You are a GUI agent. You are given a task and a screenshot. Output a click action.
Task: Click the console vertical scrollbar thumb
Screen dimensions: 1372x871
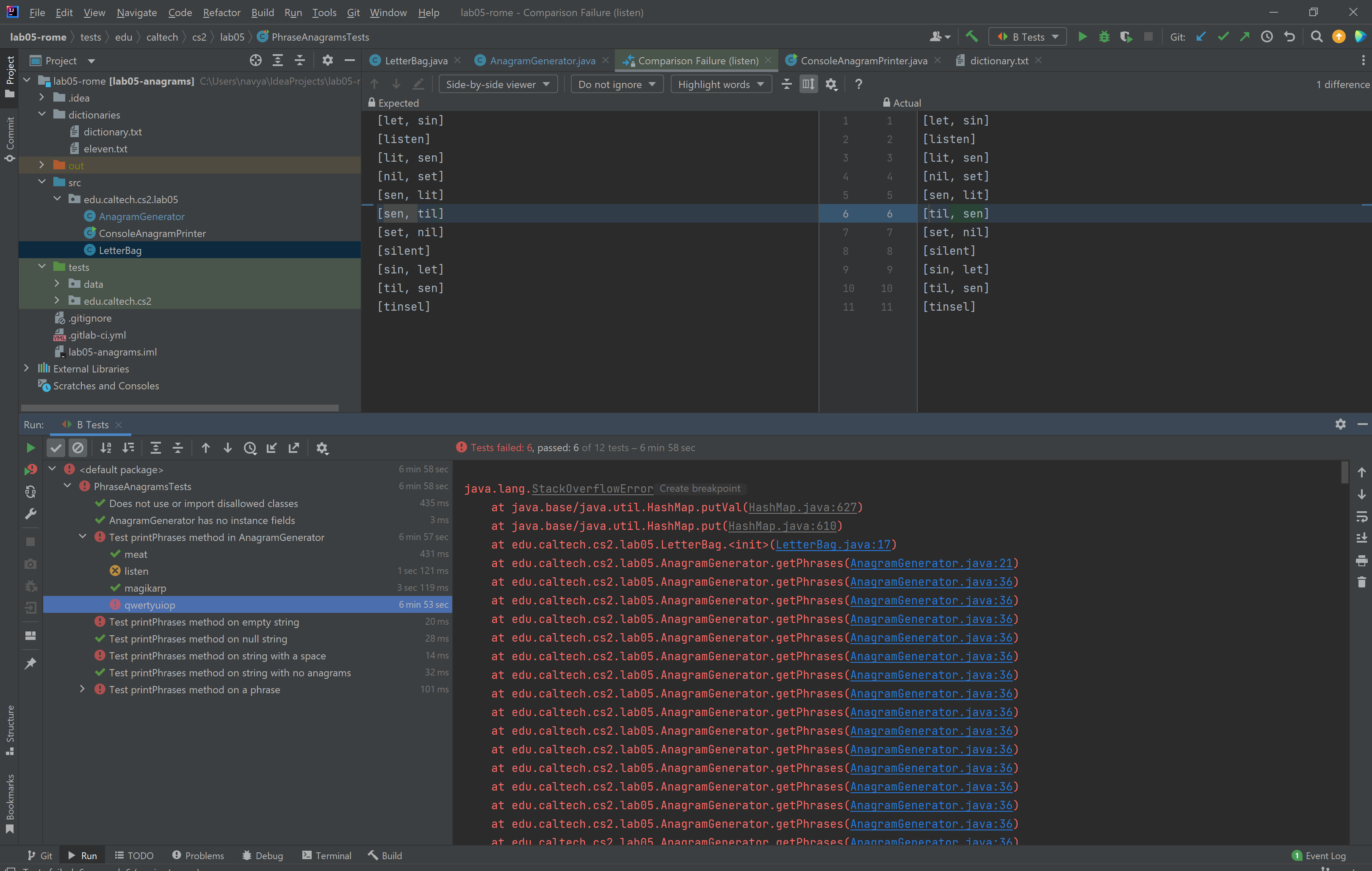[1344, 472]
